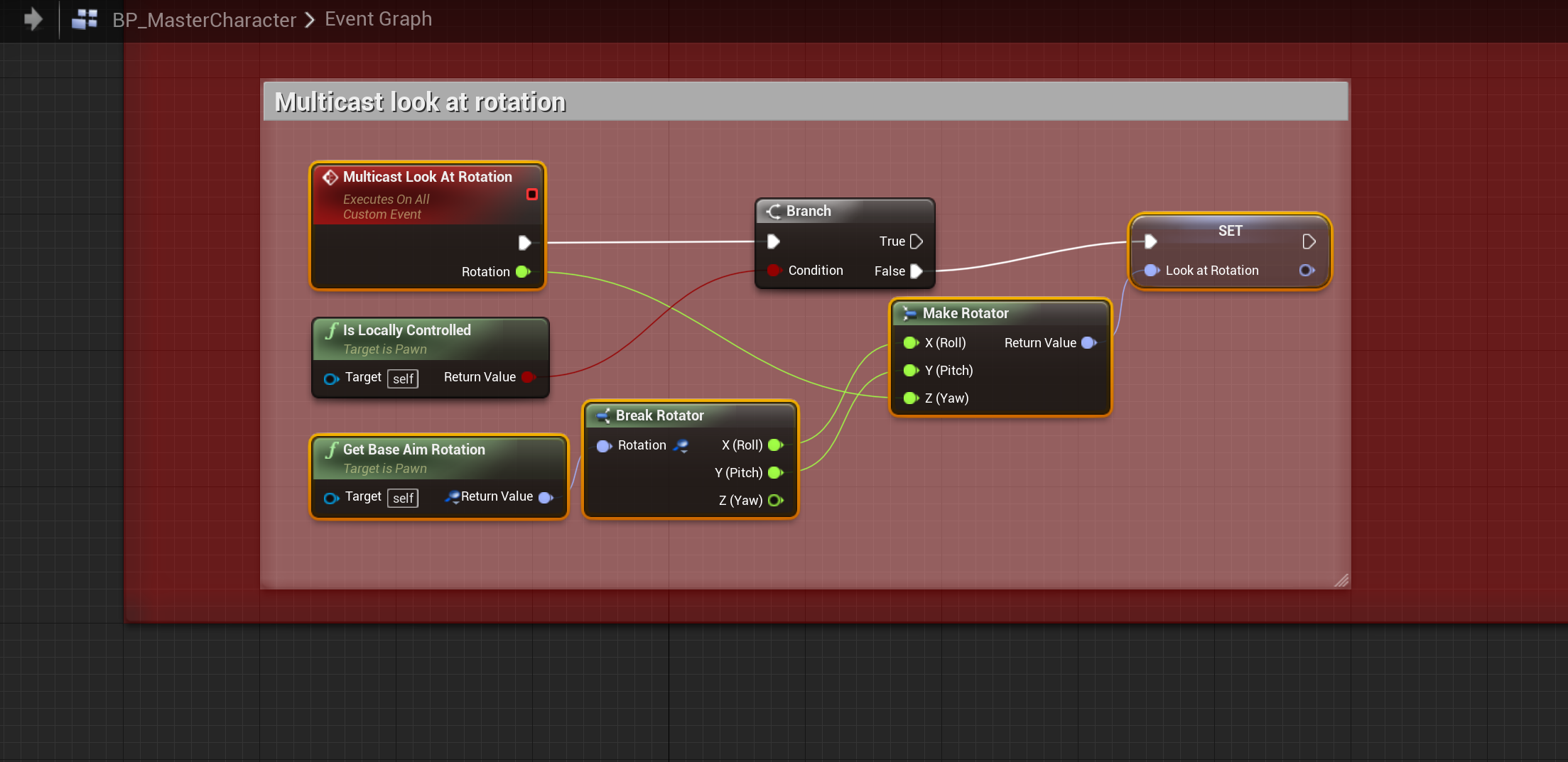Screen dimensions: 1568x762
Task: Click the blueprint graph grid icon
Action: coord(85,19)
